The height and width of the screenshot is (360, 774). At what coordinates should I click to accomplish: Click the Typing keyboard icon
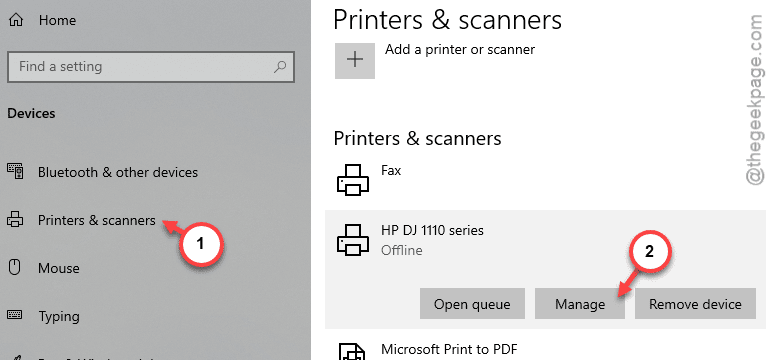[15, 316]
